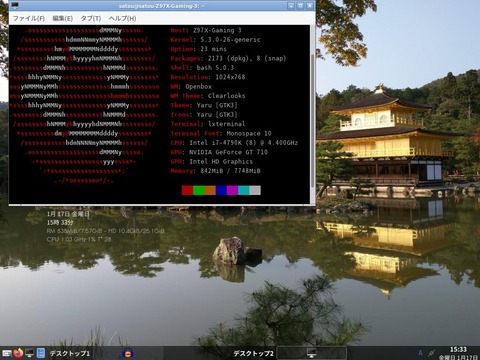Click the 'Intel i7-4790K (8) @ 4.400GHz' text
This screenshot has width=480, height=360.
[x=243, y=143]
